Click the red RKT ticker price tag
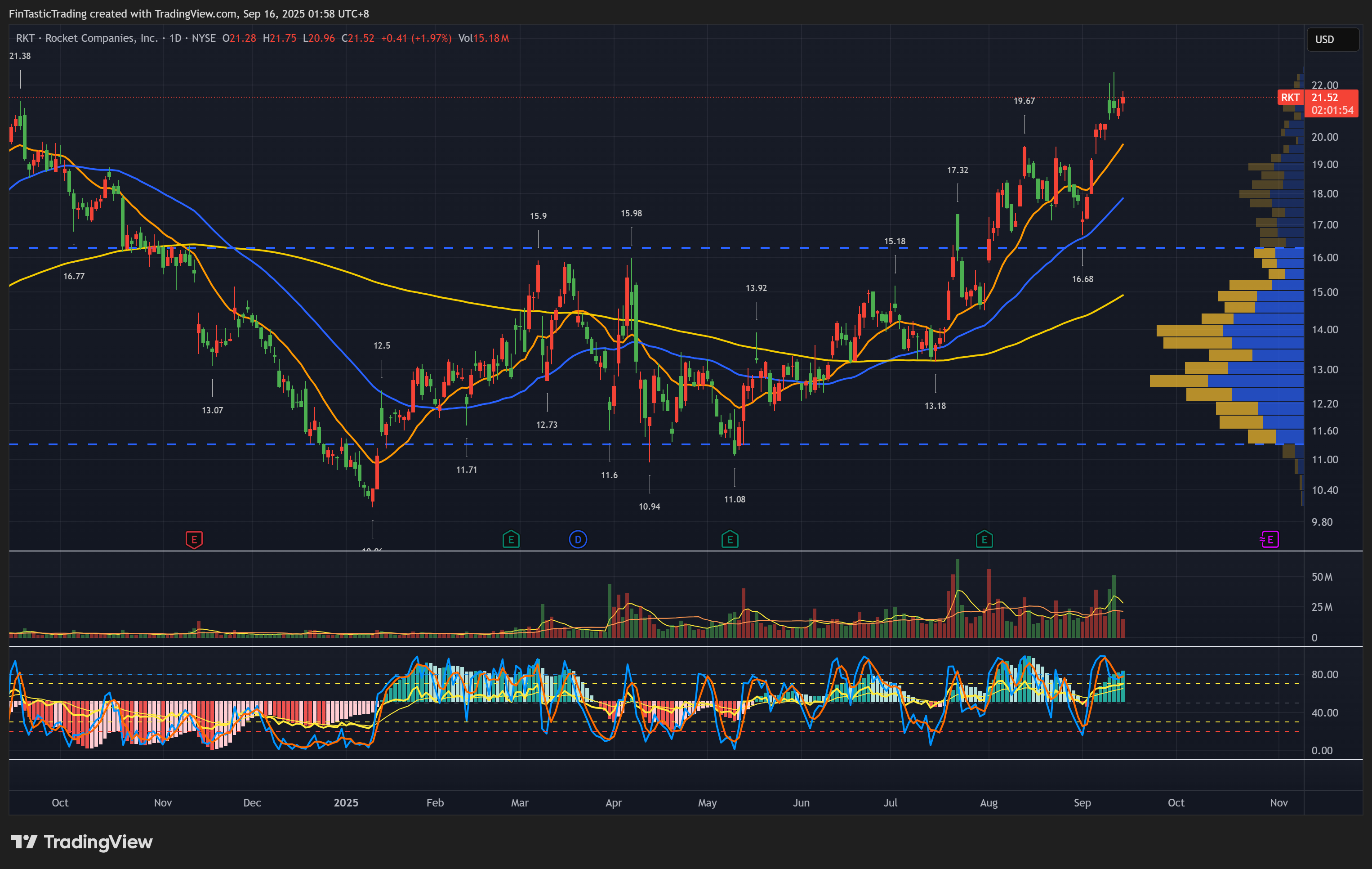 tap(1290, 98)
